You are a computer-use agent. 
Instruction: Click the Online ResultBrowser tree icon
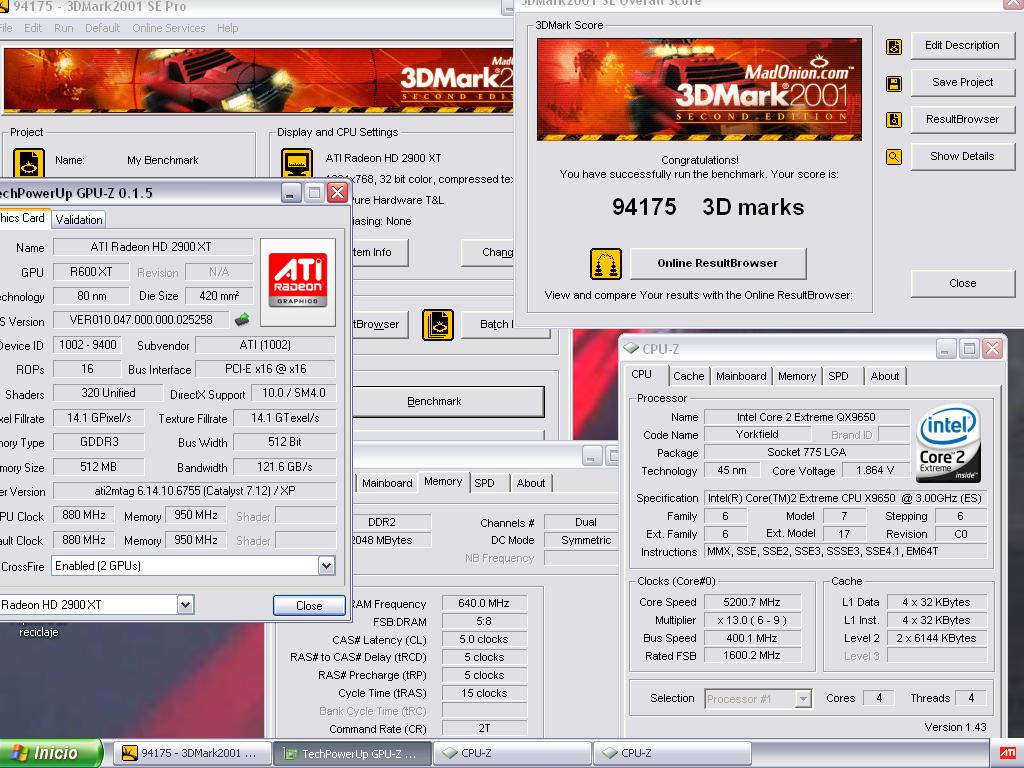click(605, 264)
